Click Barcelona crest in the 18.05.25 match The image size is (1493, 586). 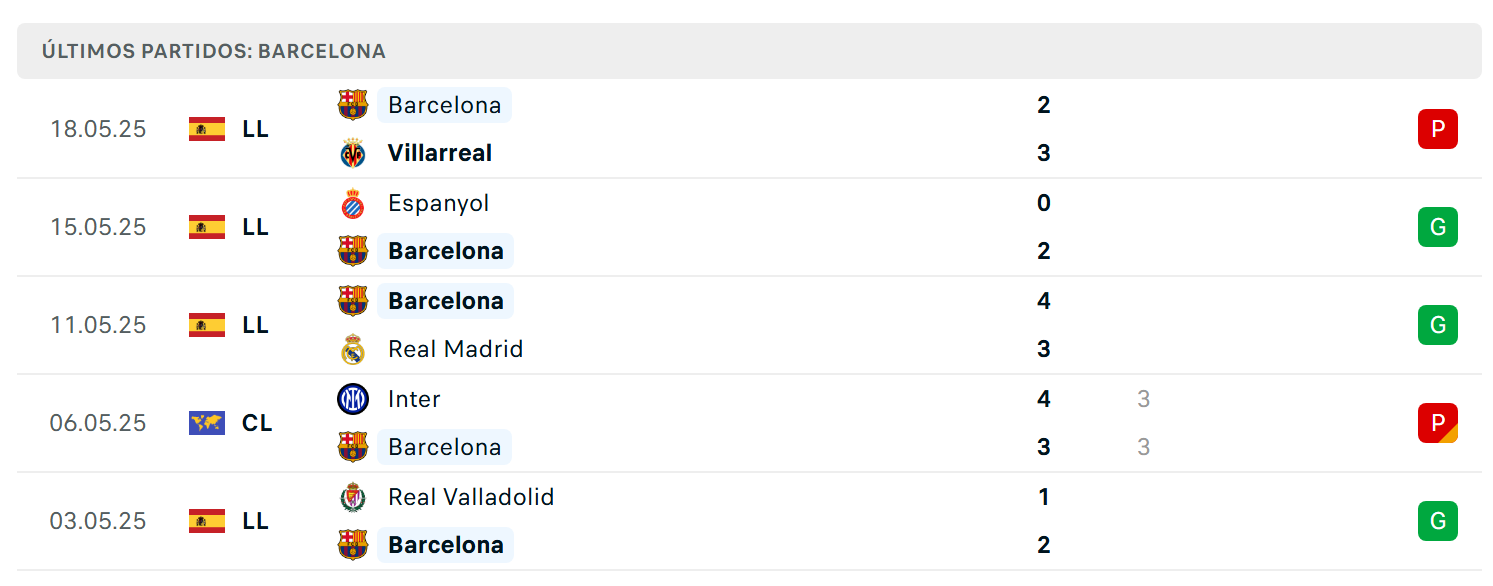click(353, 105)
